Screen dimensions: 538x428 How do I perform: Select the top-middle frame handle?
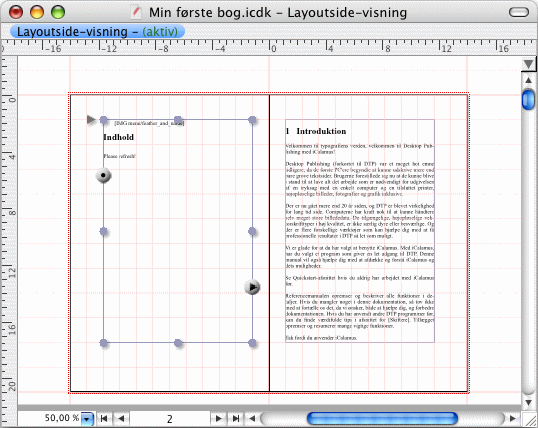tap(178, 120)
